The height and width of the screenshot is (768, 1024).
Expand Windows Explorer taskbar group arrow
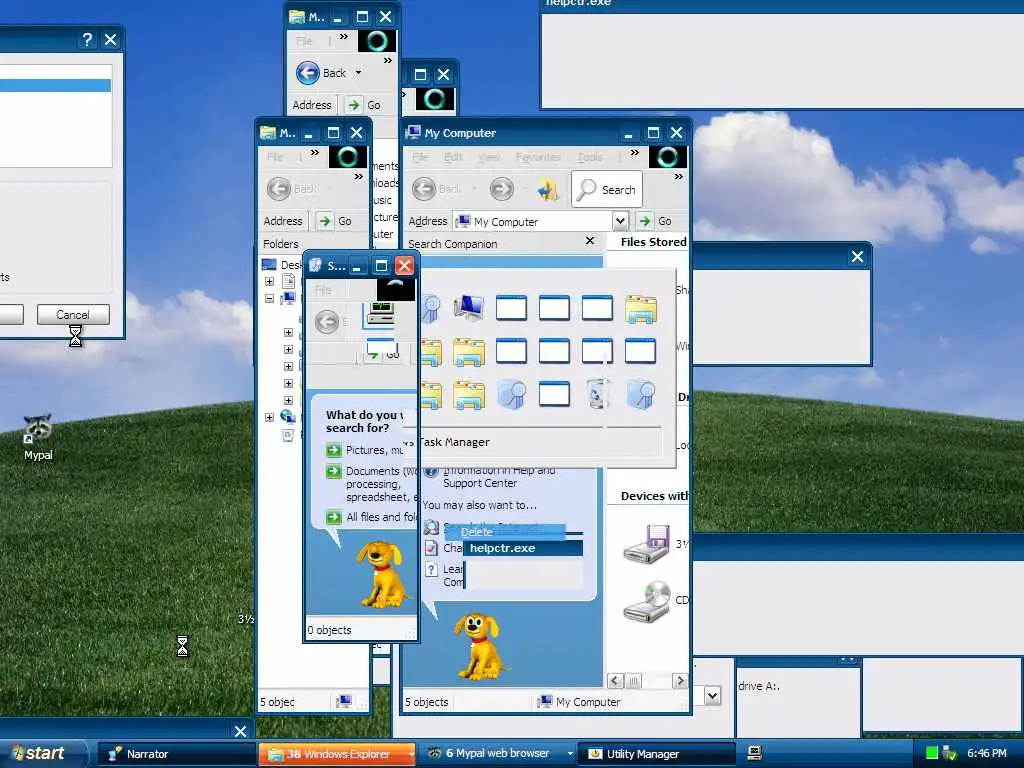411,754
